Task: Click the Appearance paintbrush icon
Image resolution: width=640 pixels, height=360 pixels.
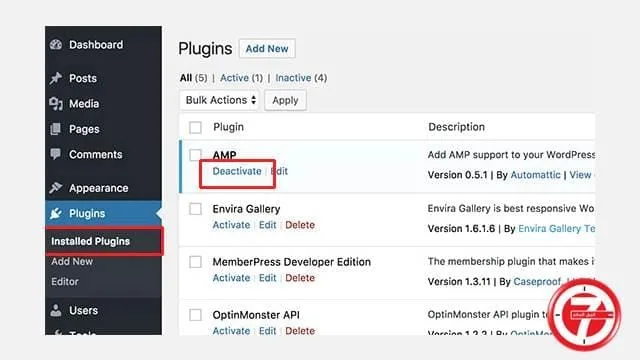Action: coord(56,188)
